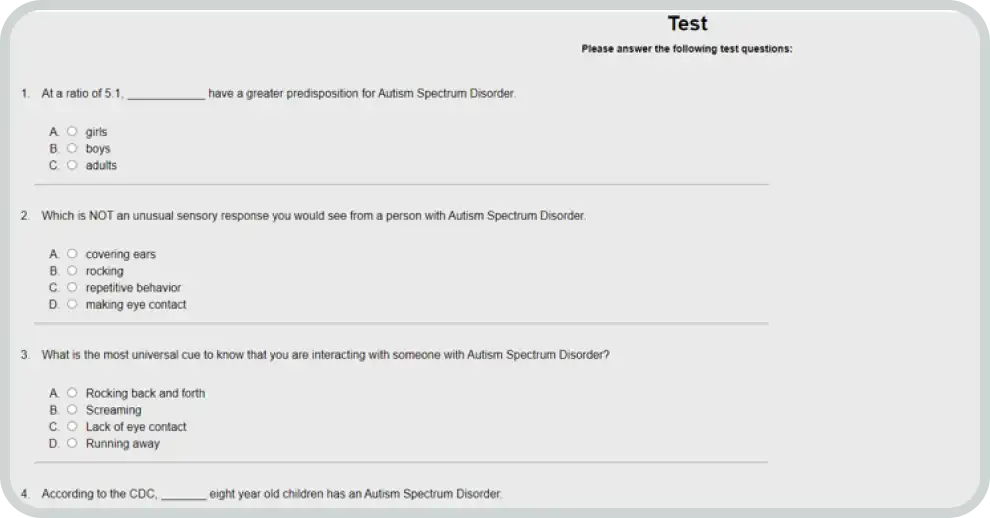Click the question 1 ratio sentence text
This screenshot has height=518, width=990.
coord(360,94)
